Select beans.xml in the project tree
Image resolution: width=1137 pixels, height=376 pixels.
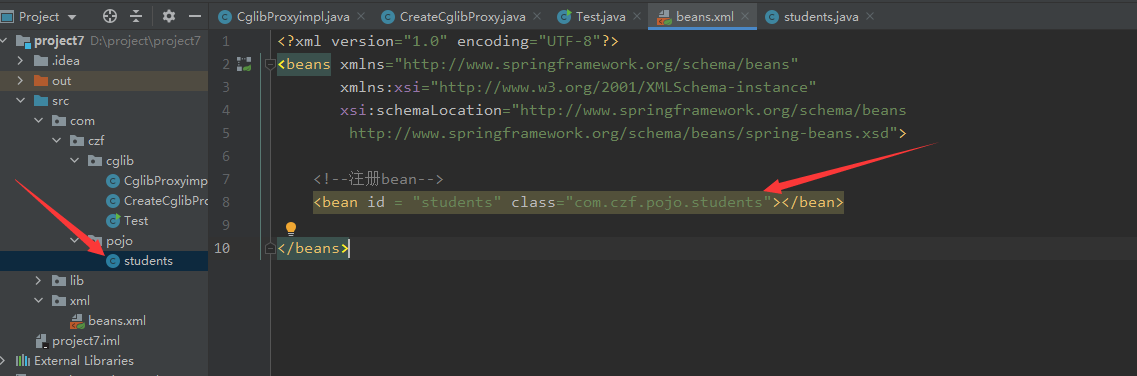click(104, 320)
